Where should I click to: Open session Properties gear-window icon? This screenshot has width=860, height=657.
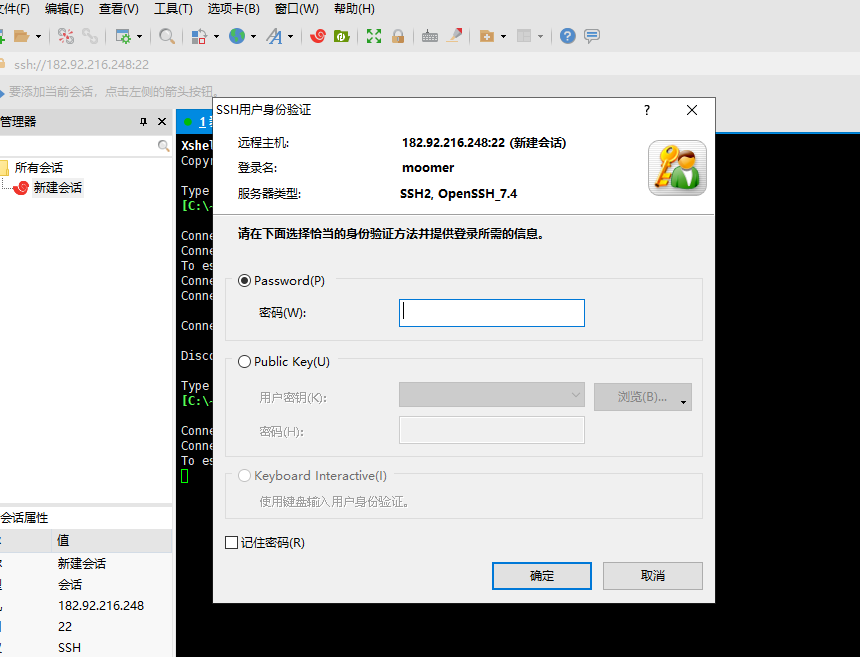(123, 36)
